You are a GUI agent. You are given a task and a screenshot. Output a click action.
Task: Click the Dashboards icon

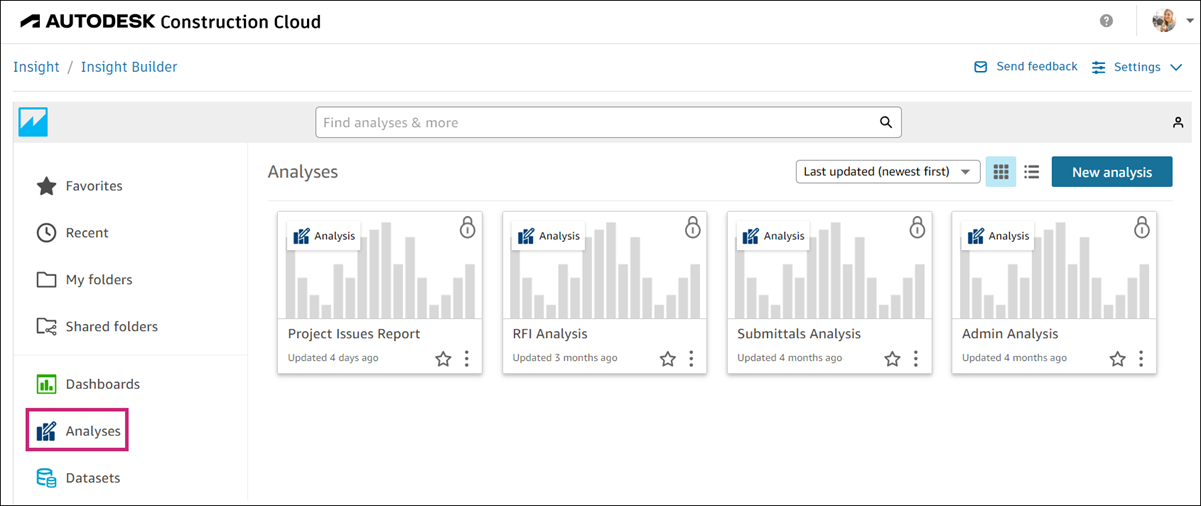point(46,384)
